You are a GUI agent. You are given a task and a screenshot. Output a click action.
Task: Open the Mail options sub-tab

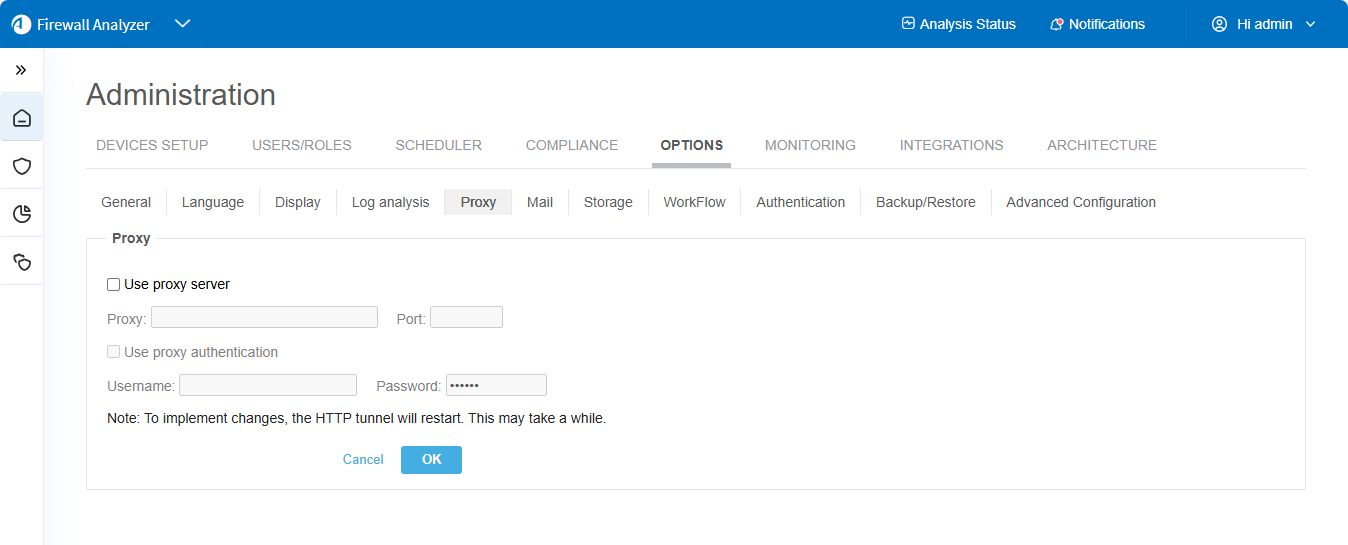(540, 202)
